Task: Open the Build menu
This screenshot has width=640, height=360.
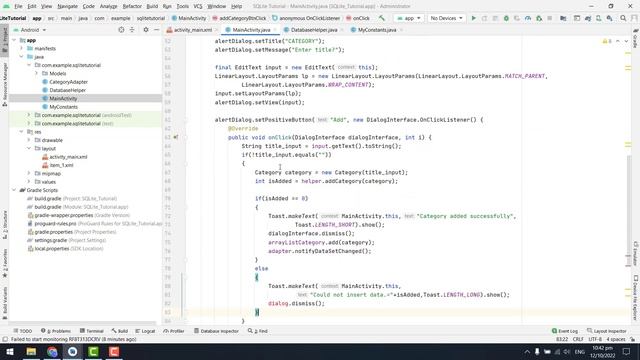Action: [x=152, y=6]
